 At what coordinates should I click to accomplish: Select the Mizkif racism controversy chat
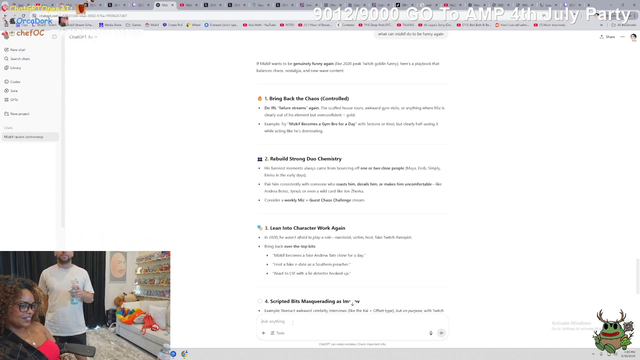click(x=30, y=137)
